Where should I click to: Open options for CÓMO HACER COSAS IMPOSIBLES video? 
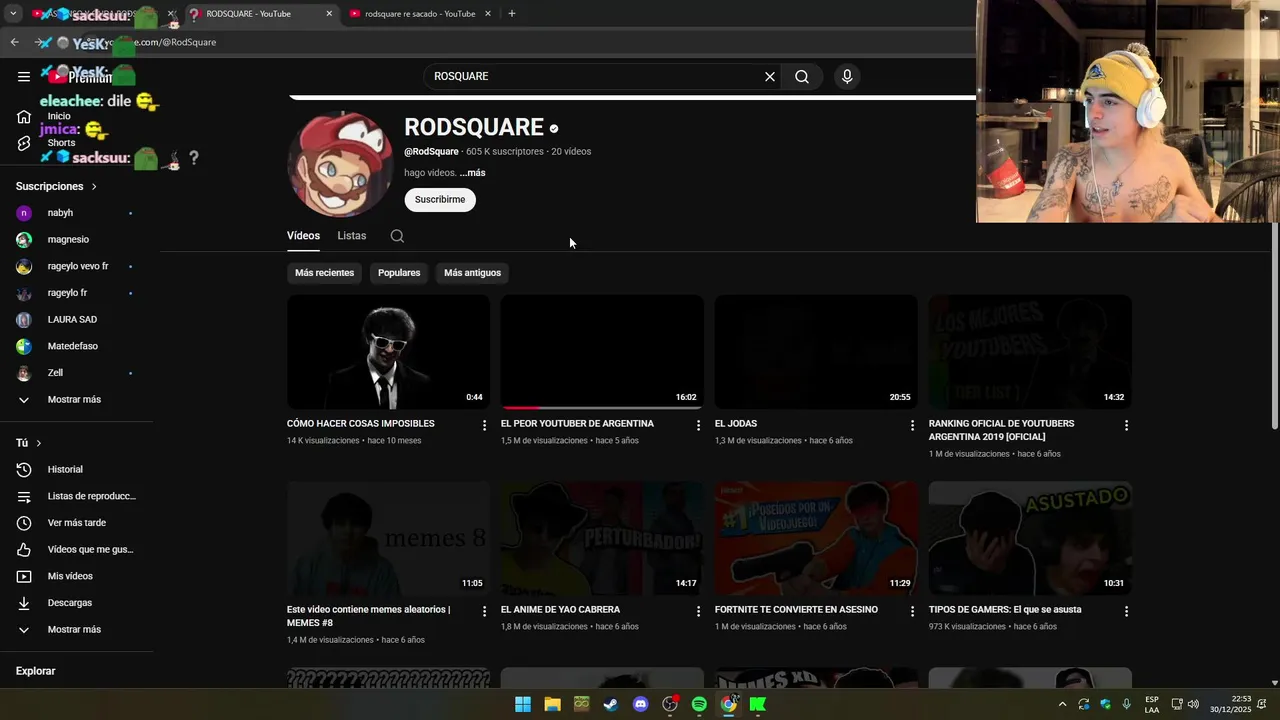(x=484, y=425)
